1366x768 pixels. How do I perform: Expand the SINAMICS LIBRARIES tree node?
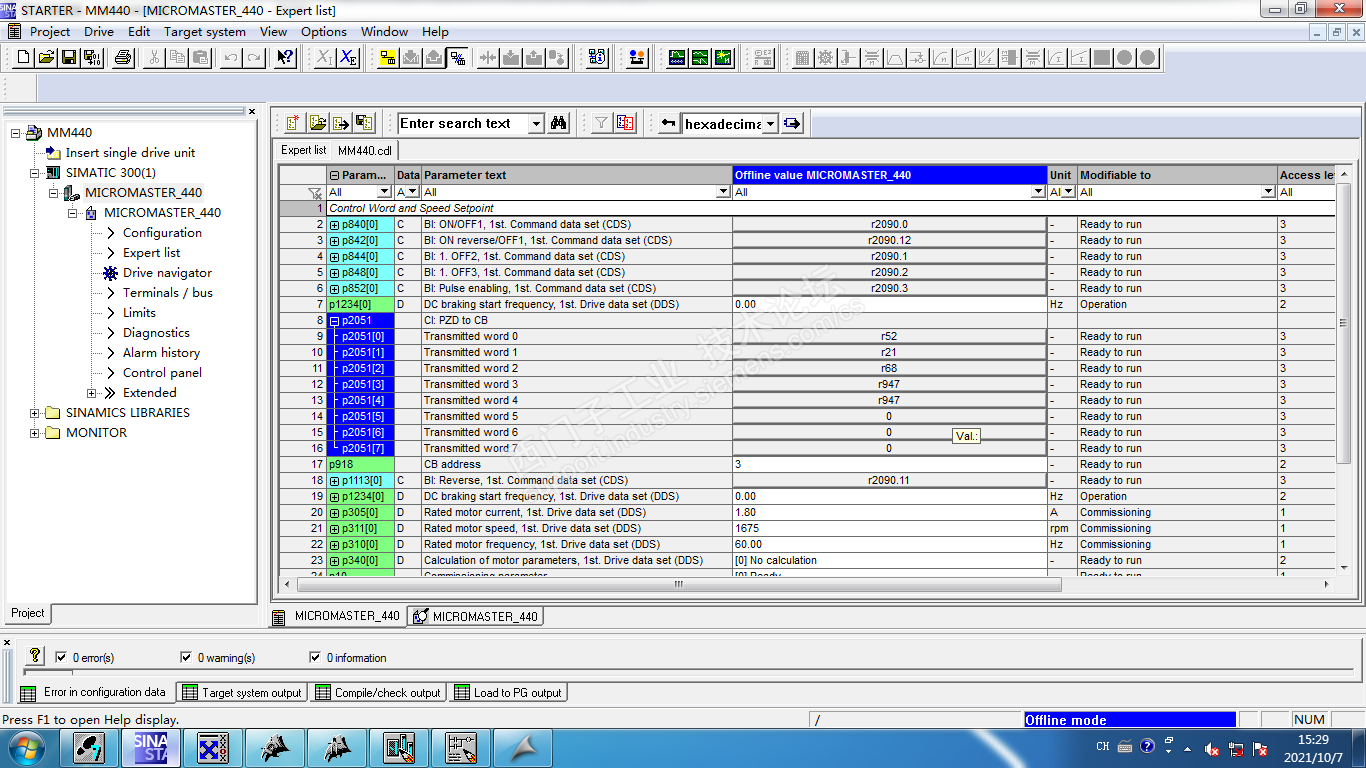point(35,413)
